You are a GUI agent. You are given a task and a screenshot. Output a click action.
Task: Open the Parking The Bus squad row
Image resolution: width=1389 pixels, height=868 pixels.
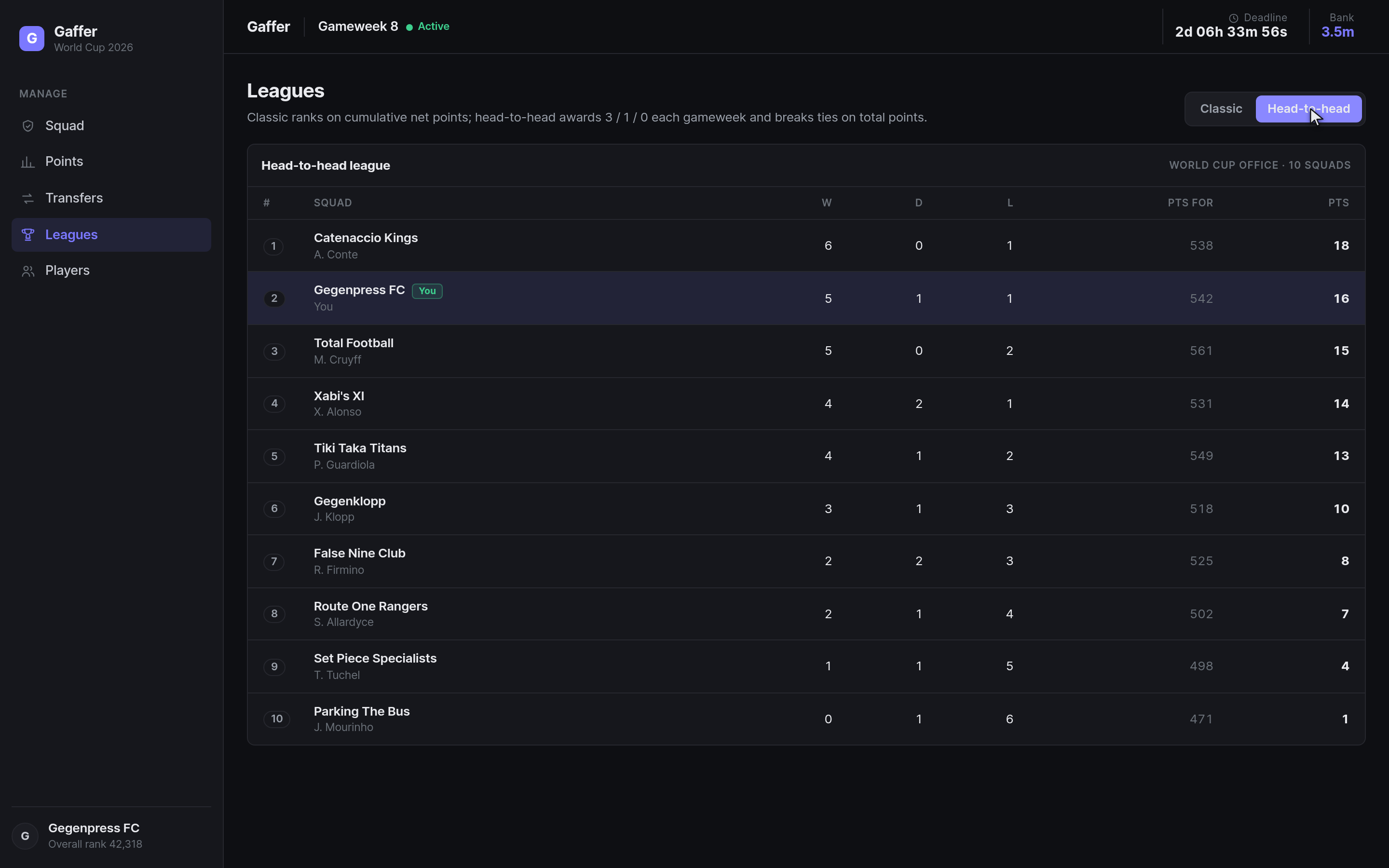pyautogui.click(x=806, y=719)
